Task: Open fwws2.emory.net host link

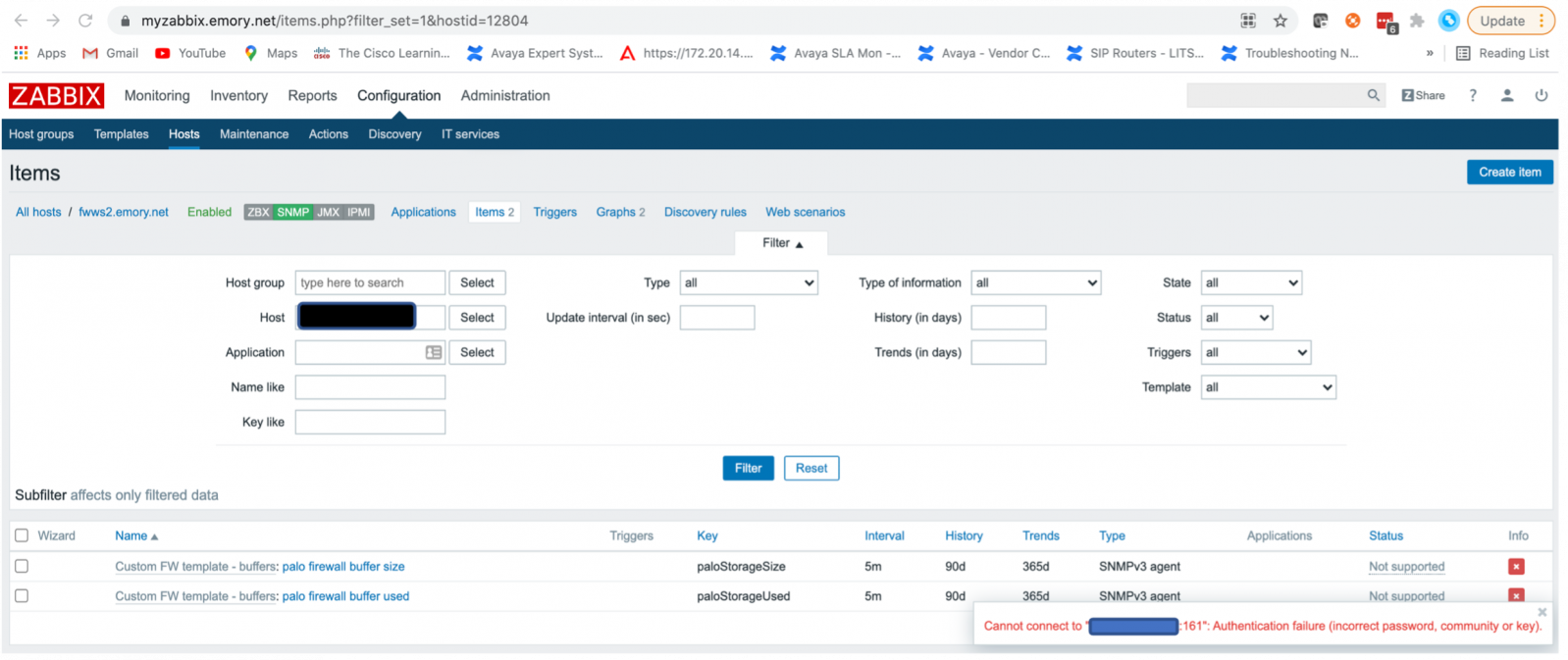Action: [x=124, y=212]
